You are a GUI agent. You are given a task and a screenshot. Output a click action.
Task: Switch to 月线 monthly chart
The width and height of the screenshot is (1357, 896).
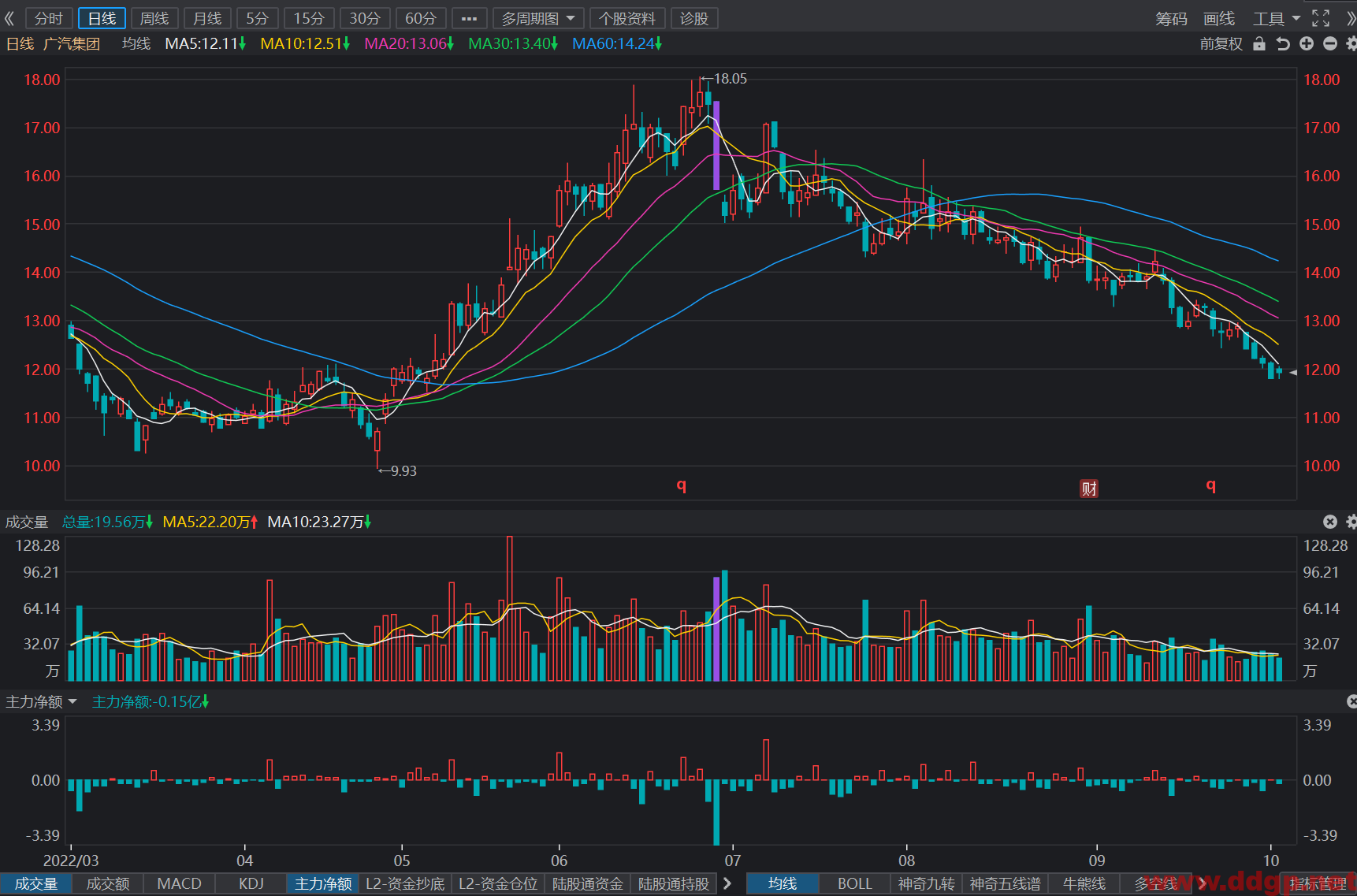(208, 18)
